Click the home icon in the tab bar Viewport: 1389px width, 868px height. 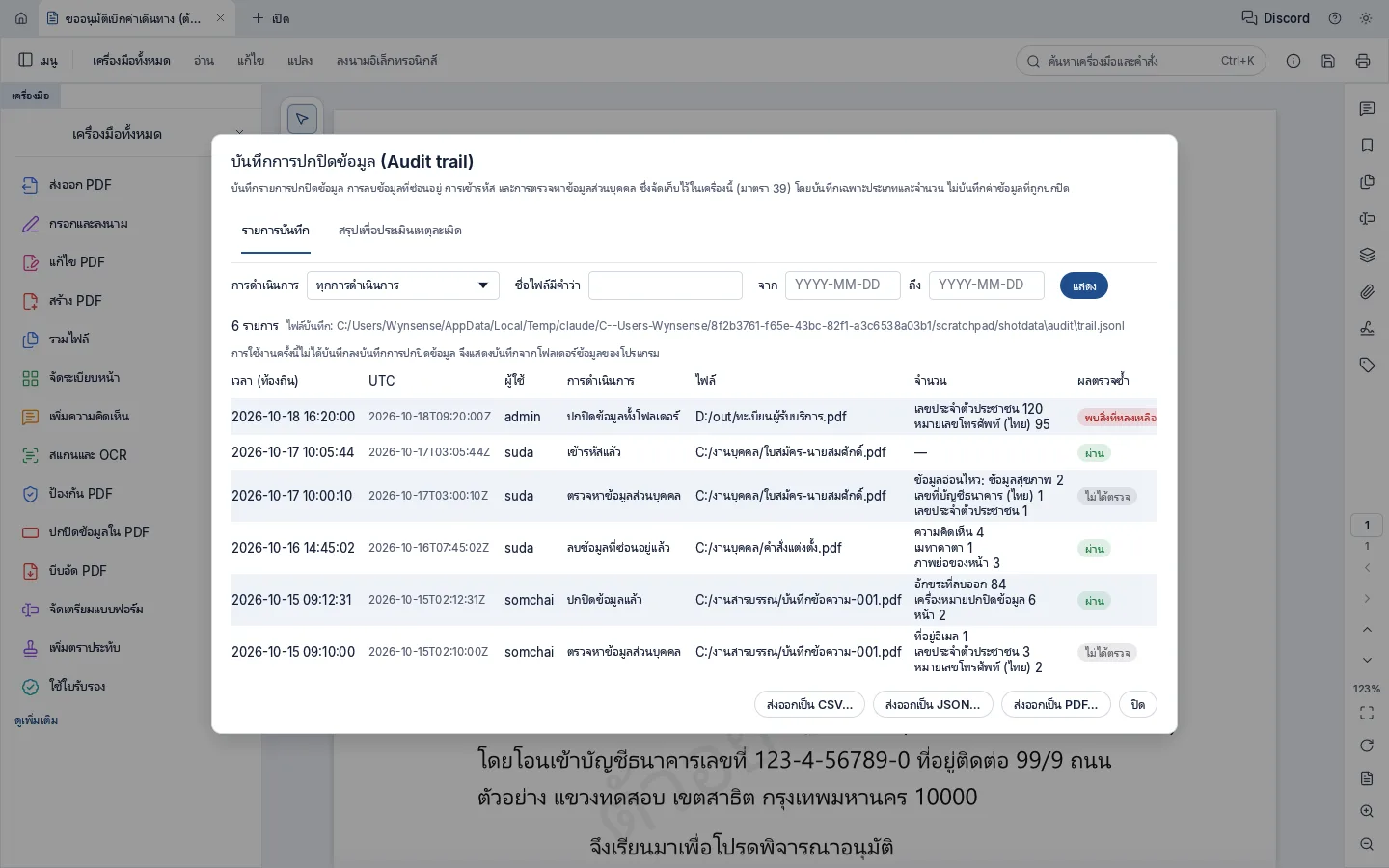(21, 18)
